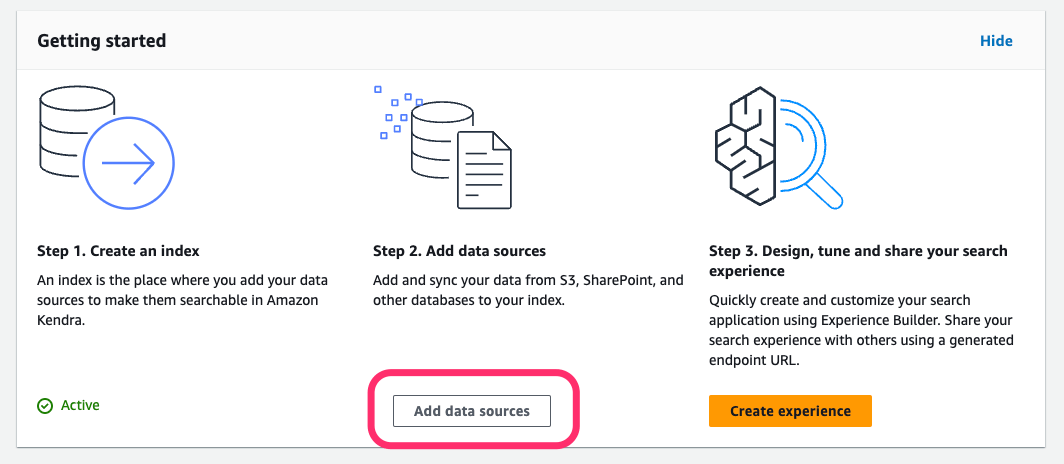This screenshot has width=1064, height=464.
Task: Click the Step 2. Add data sources heading
Action: 459,252
